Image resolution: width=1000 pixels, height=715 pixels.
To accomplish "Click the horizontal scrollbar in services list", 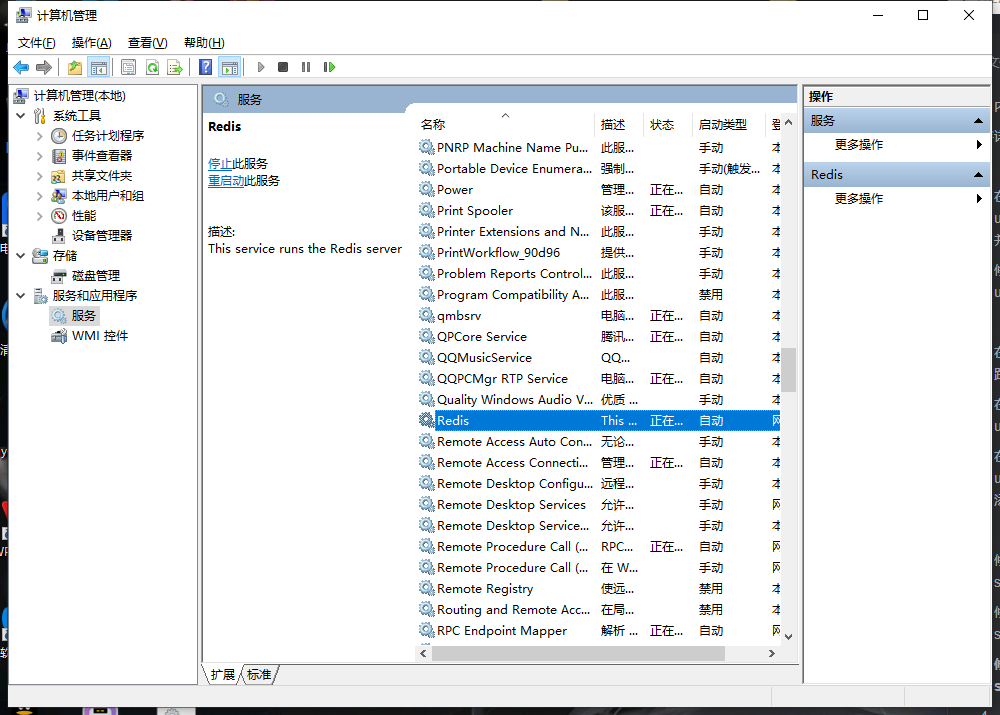I will tap(578, 653).
